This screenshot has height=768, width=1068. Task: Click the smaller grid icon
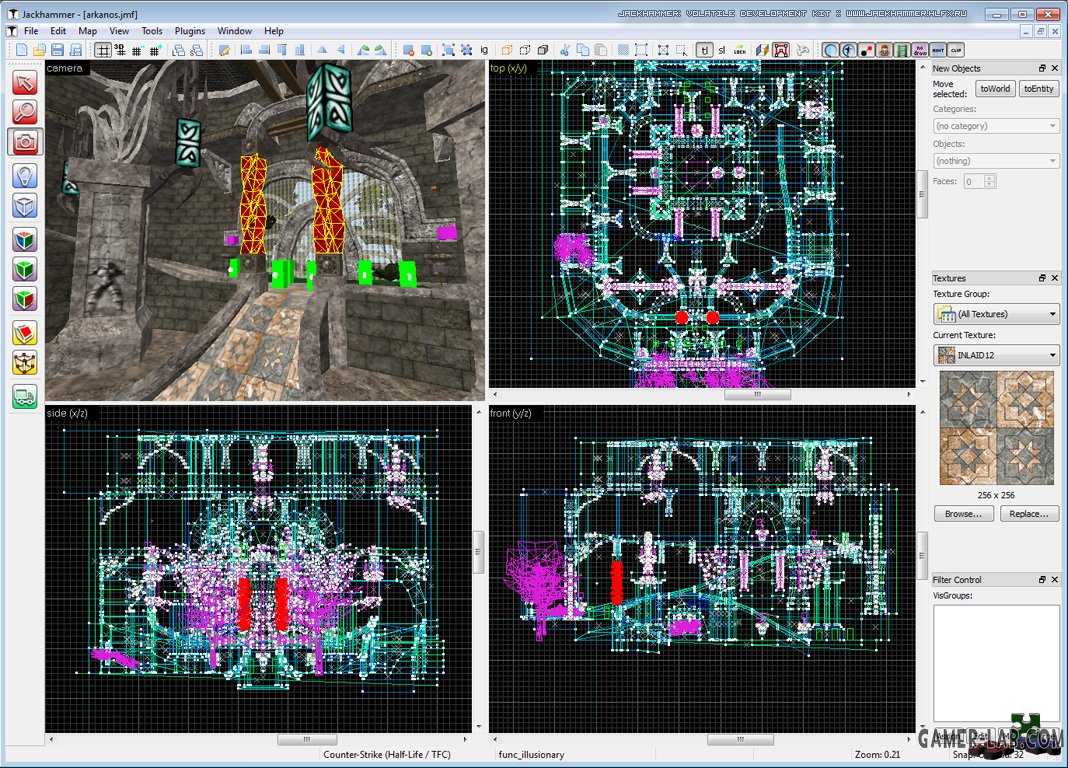click(137, 50)
